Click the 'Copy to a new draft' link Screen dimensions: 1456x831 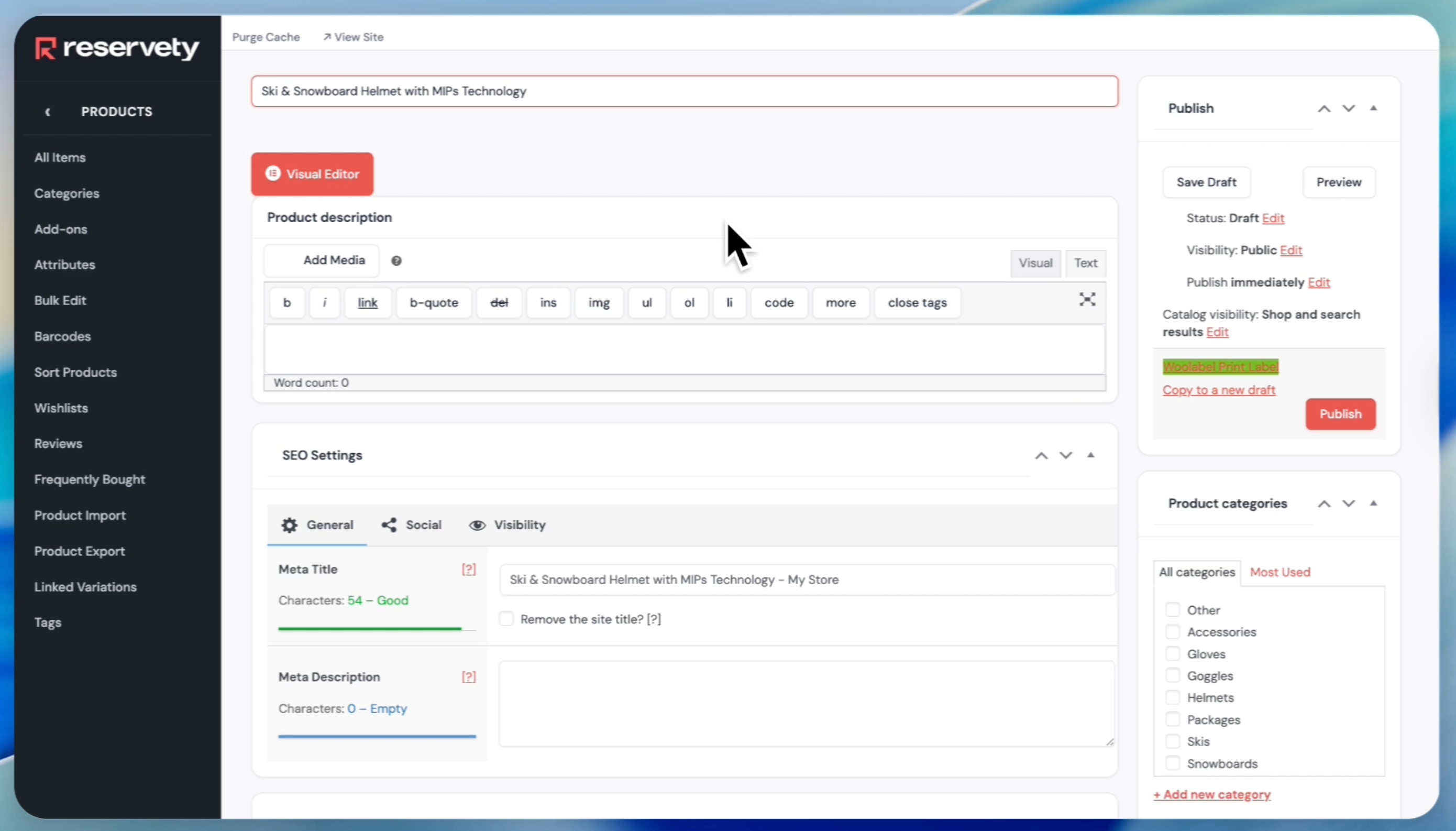click(1219, 390)
